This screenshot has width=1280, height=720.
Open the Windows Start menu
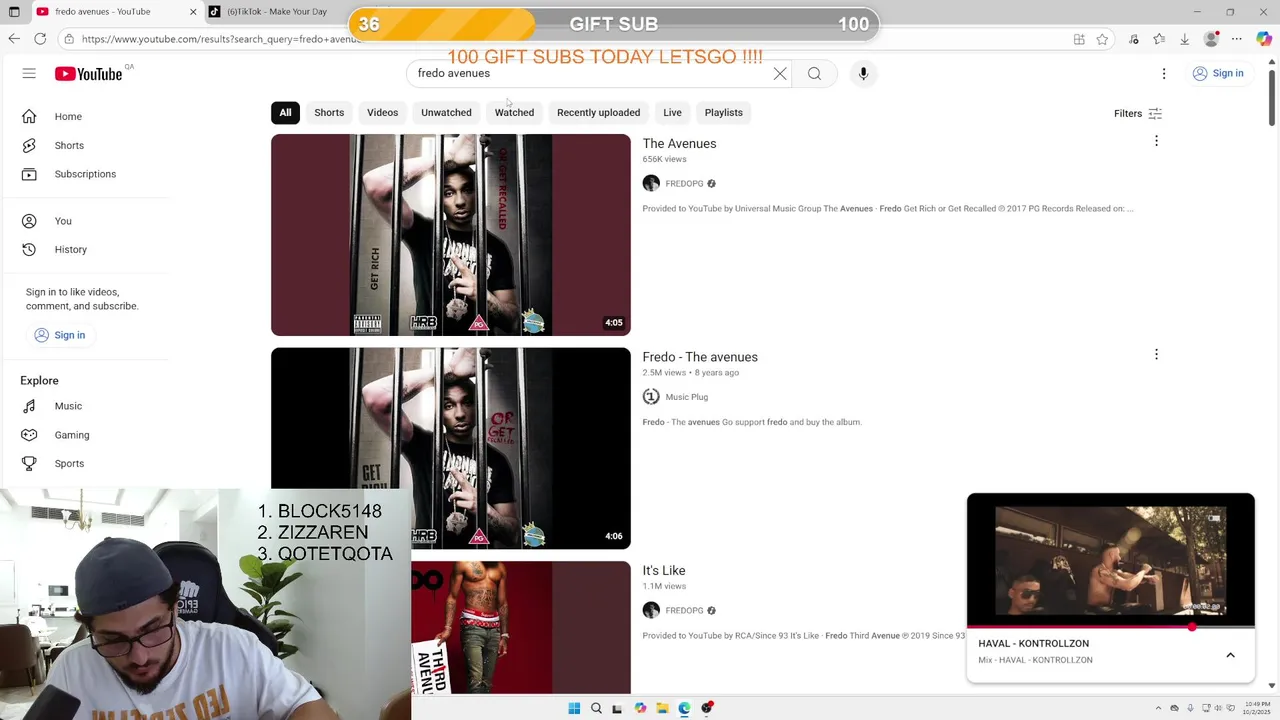(x=574, y=708)
